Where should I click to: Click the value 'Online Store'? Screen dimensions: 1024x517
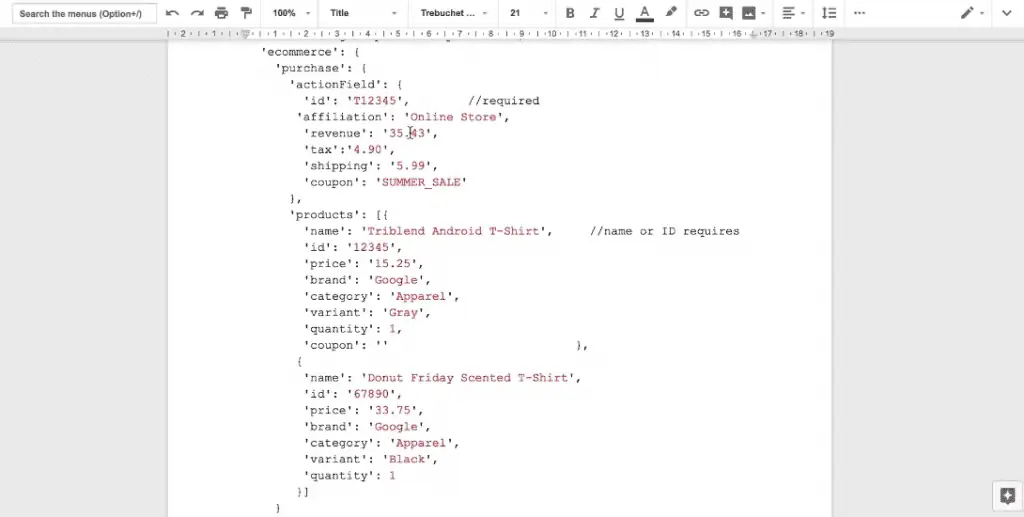click(x=453, y=118)
